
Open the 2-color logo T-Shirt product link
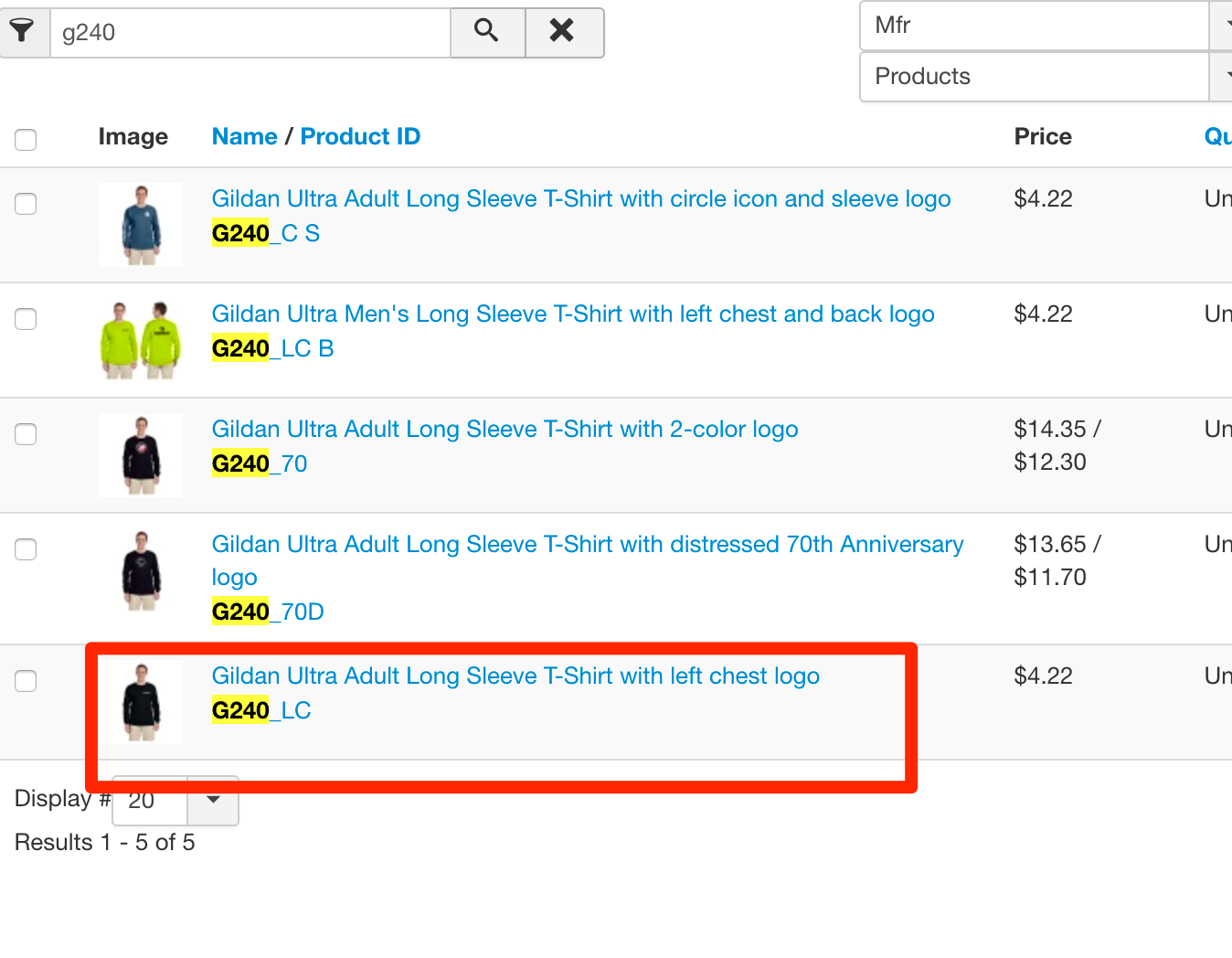pos(504,429)
